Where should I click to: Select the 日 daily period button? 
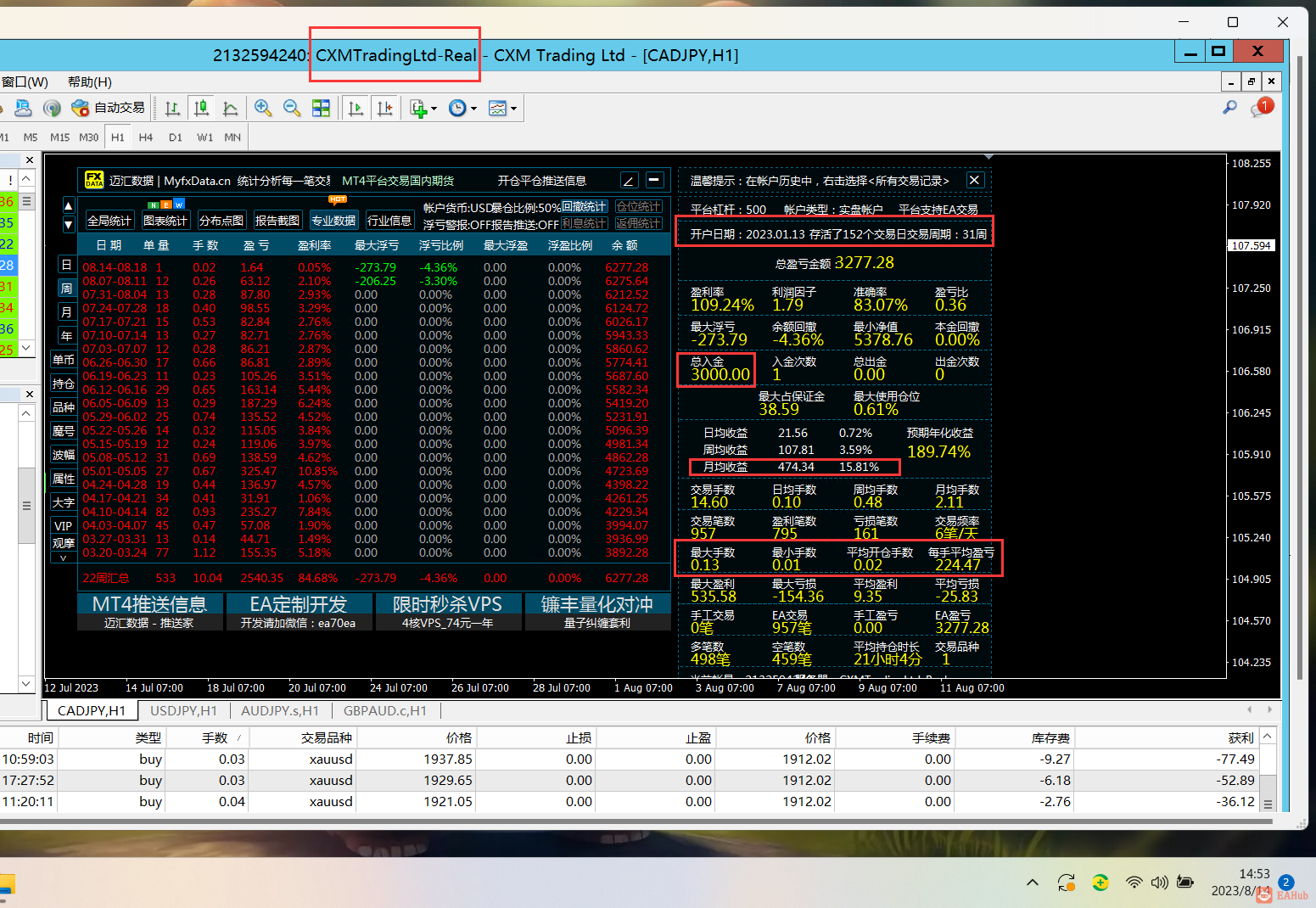67,265
